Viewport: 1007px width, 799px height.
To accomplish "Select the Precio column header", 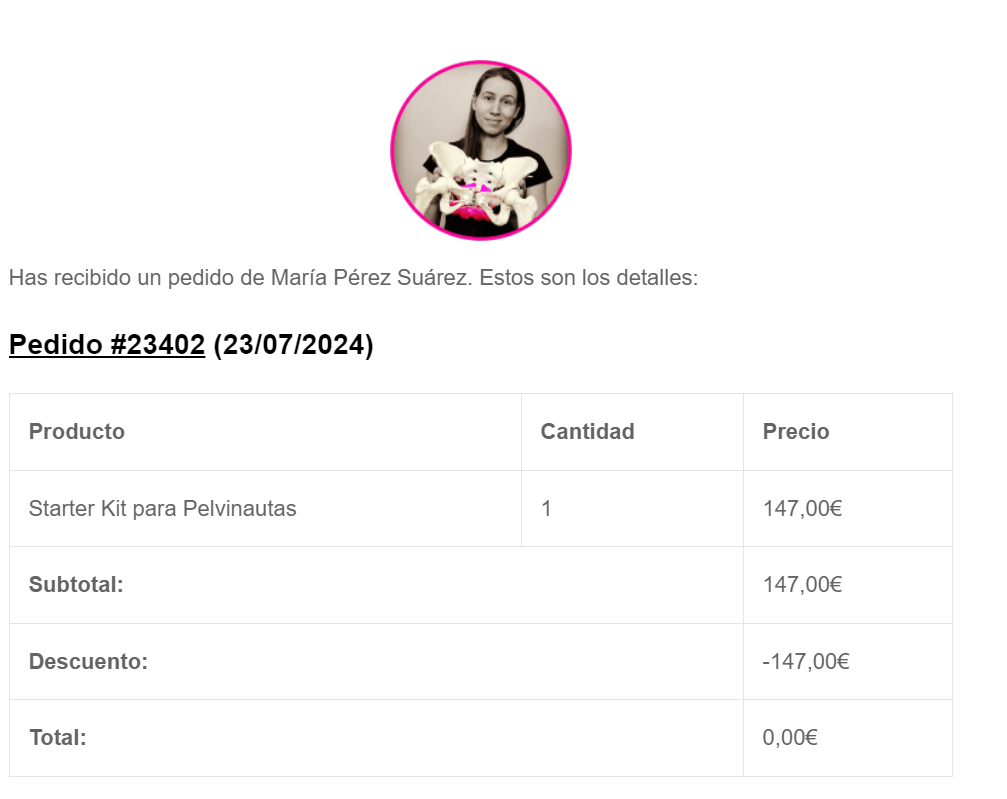I will tap(796, 432).
